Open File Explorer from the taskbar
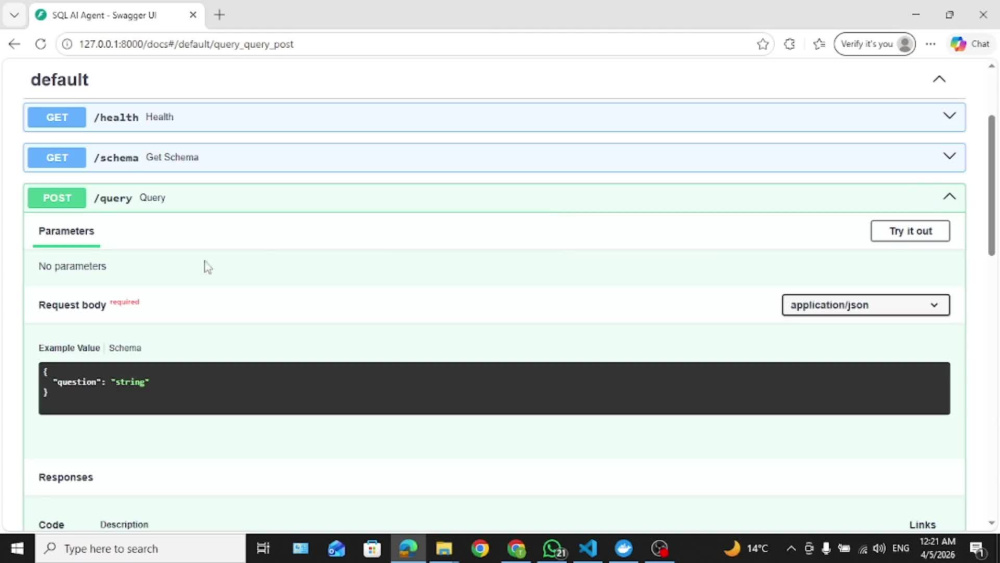The image size is (1000, 563). coord(444,548)
